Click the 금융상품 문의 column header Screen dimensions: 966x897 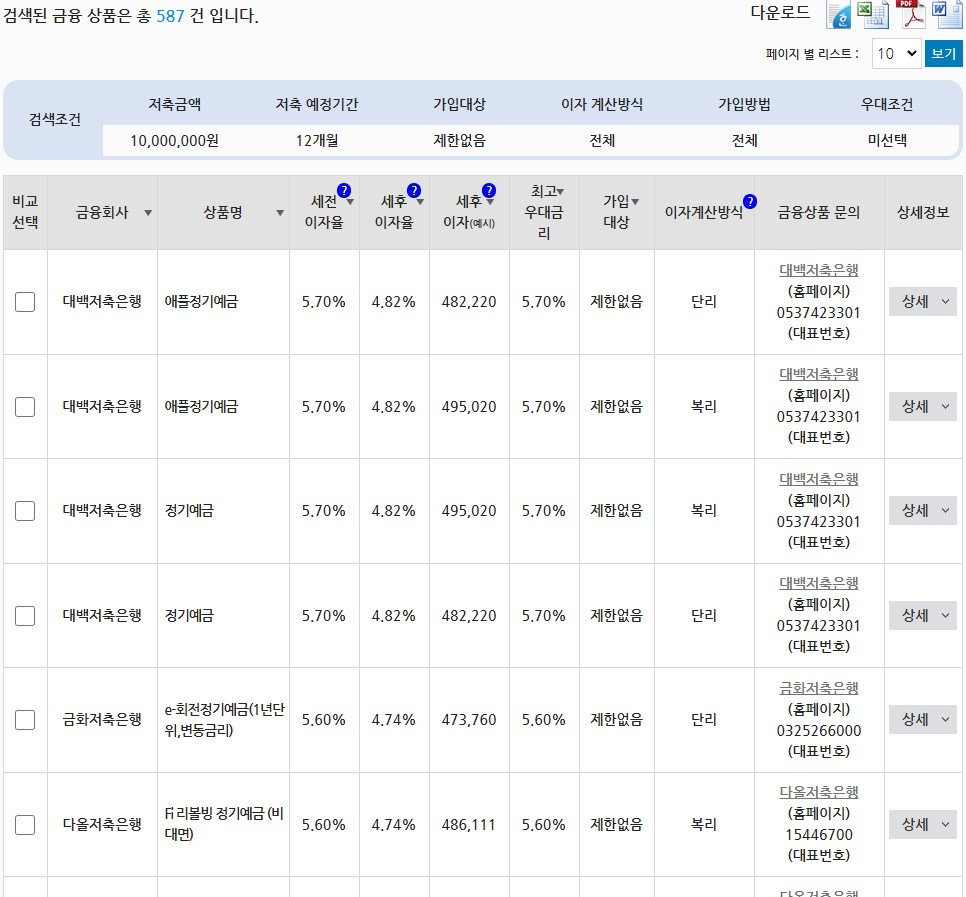click(818, 213)
